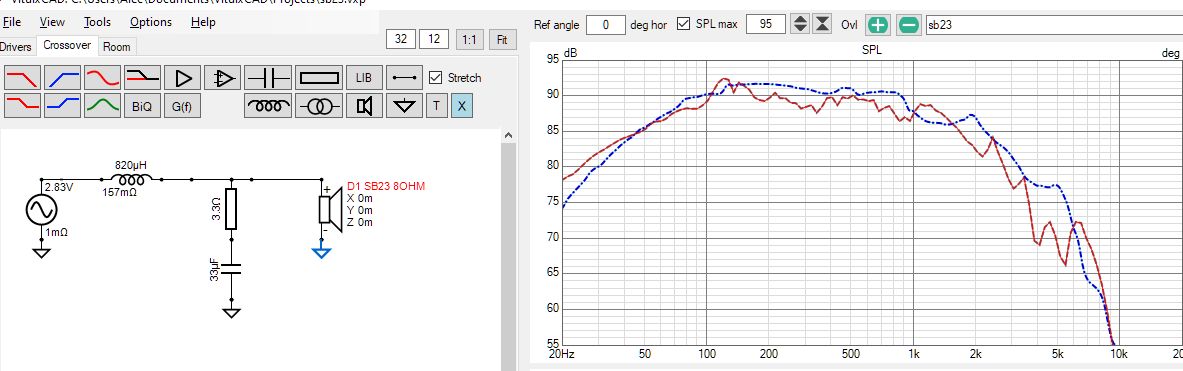This screenshot has width=1183, height=371.
Task: Click the 1mΩ source impedance label
Action: (57, 232)
